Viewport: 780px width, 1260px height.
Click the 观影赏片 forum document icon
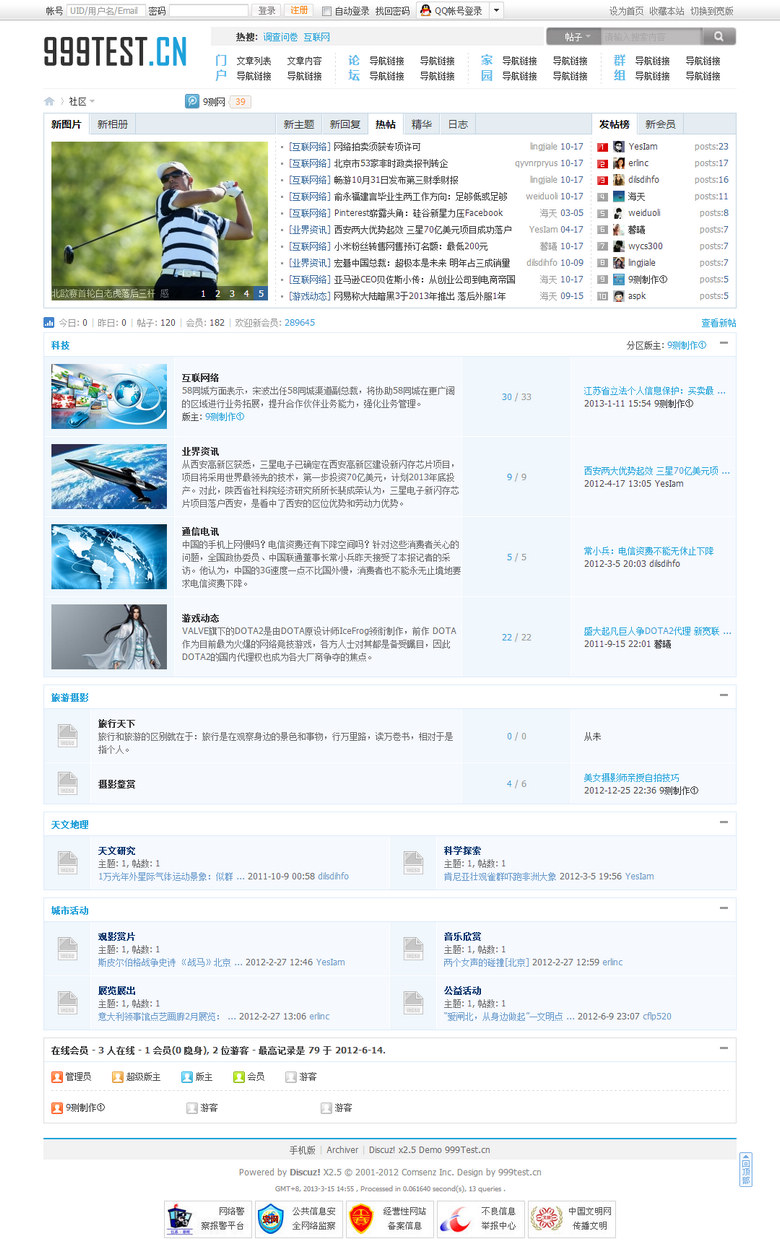pos(67,948)
